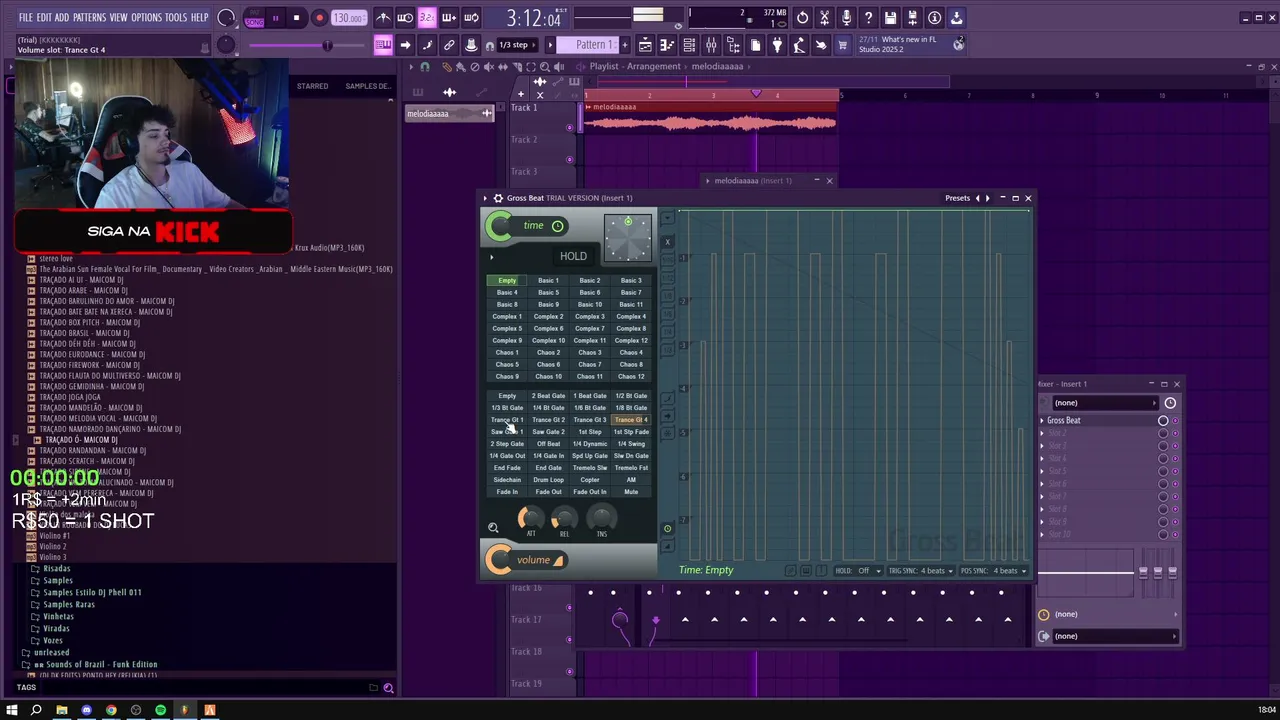Click the HOLD button in Gross Beat
The width and height of the screenshot is (1280, 720).
click(573, 256)
